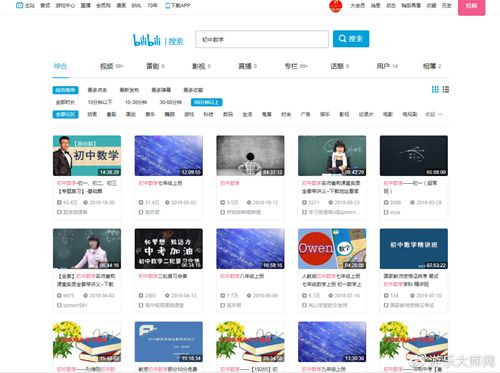Select the 60分钟以上 duration filter
The image size is (500, 373).
[x=207, y=102]
